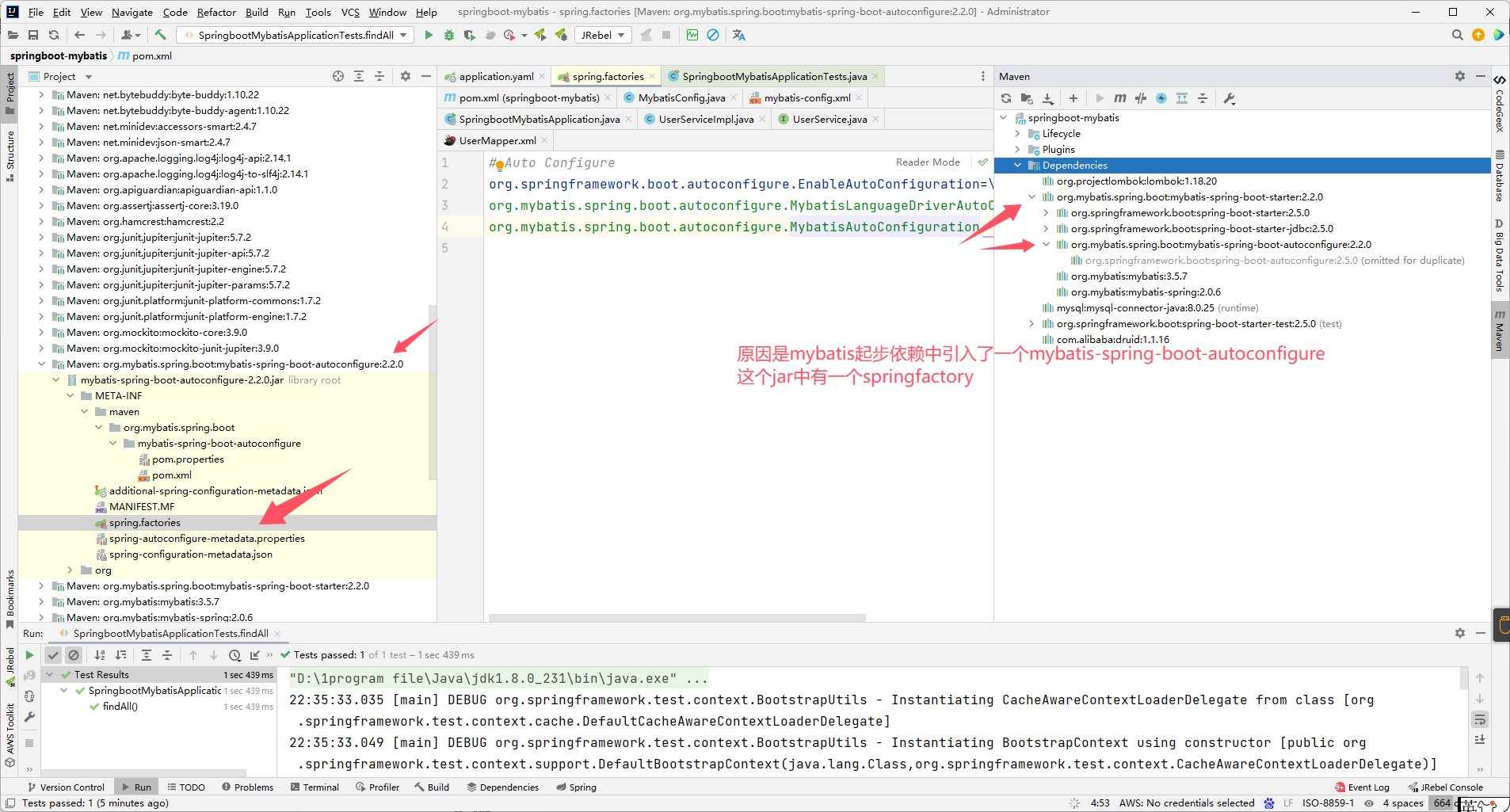1510x812 pixels.
Task: Collapse all nodes in the Project panel
Action: click(379, 76)
